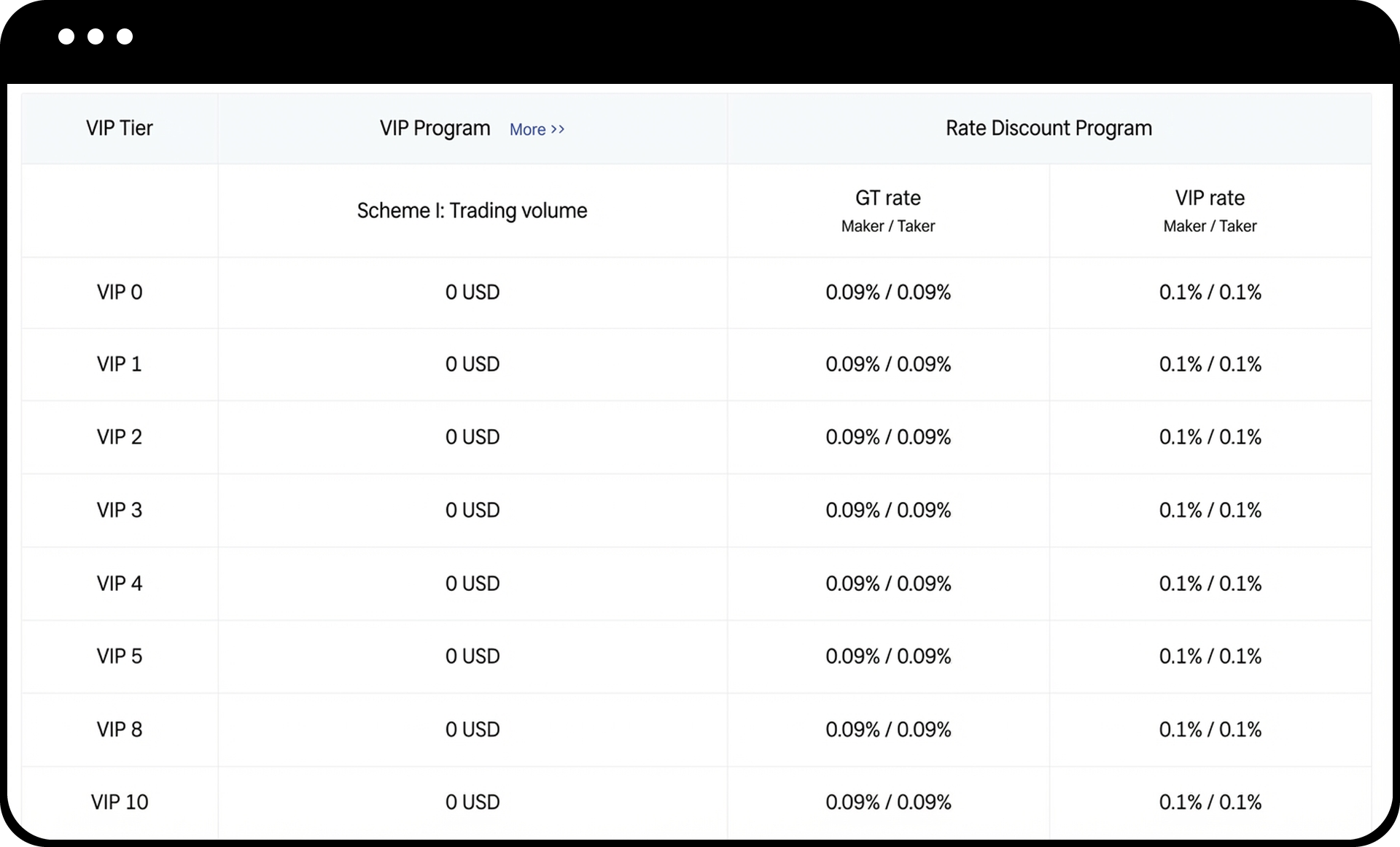The image size is (1400, 847).
Task: Click the GT rate Maker / Taker subheader
Action: [x=887, y=211]
